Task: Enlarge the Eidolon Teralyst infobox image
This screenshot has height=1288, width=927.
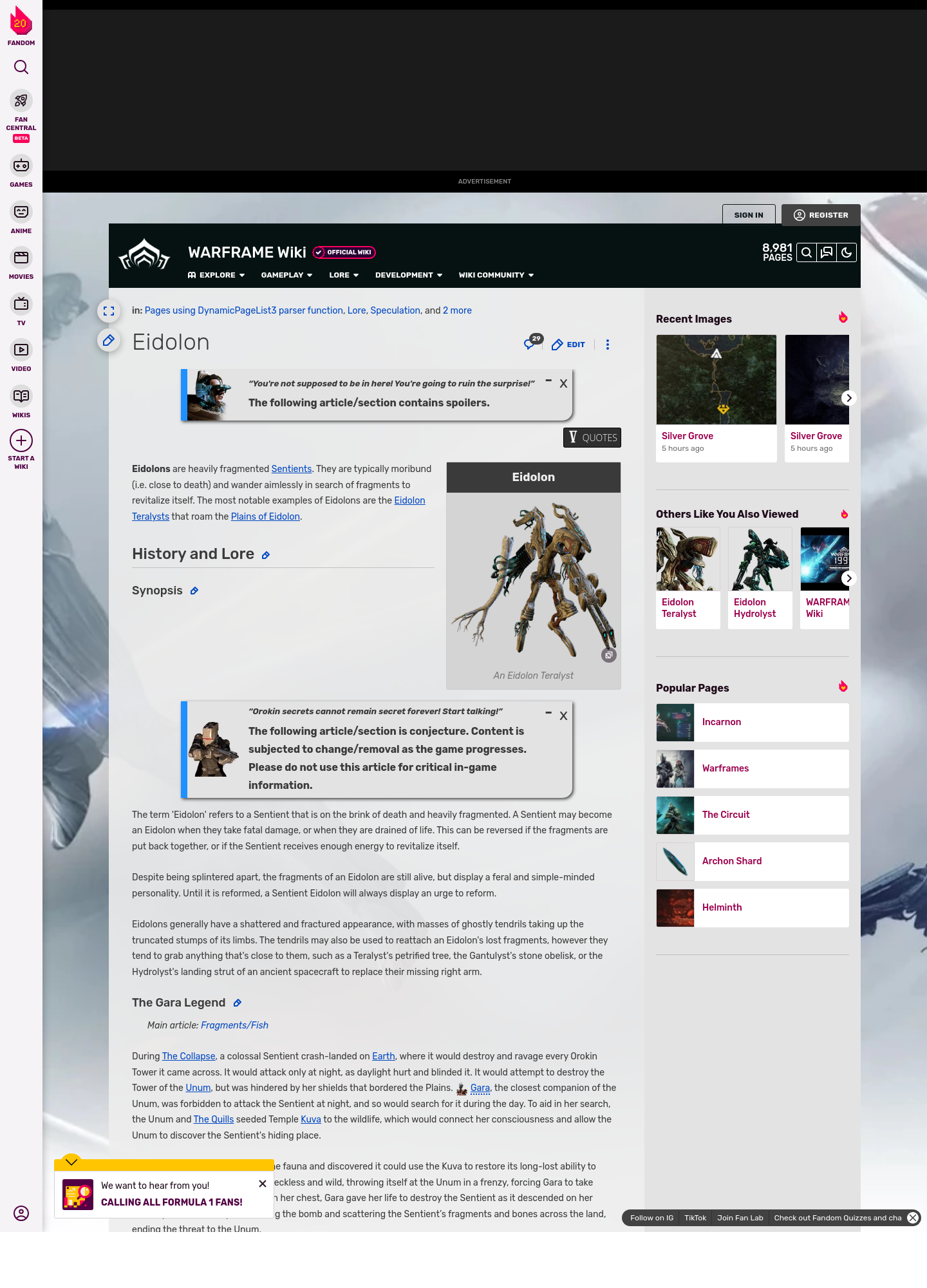Action: tap(608, 655)
